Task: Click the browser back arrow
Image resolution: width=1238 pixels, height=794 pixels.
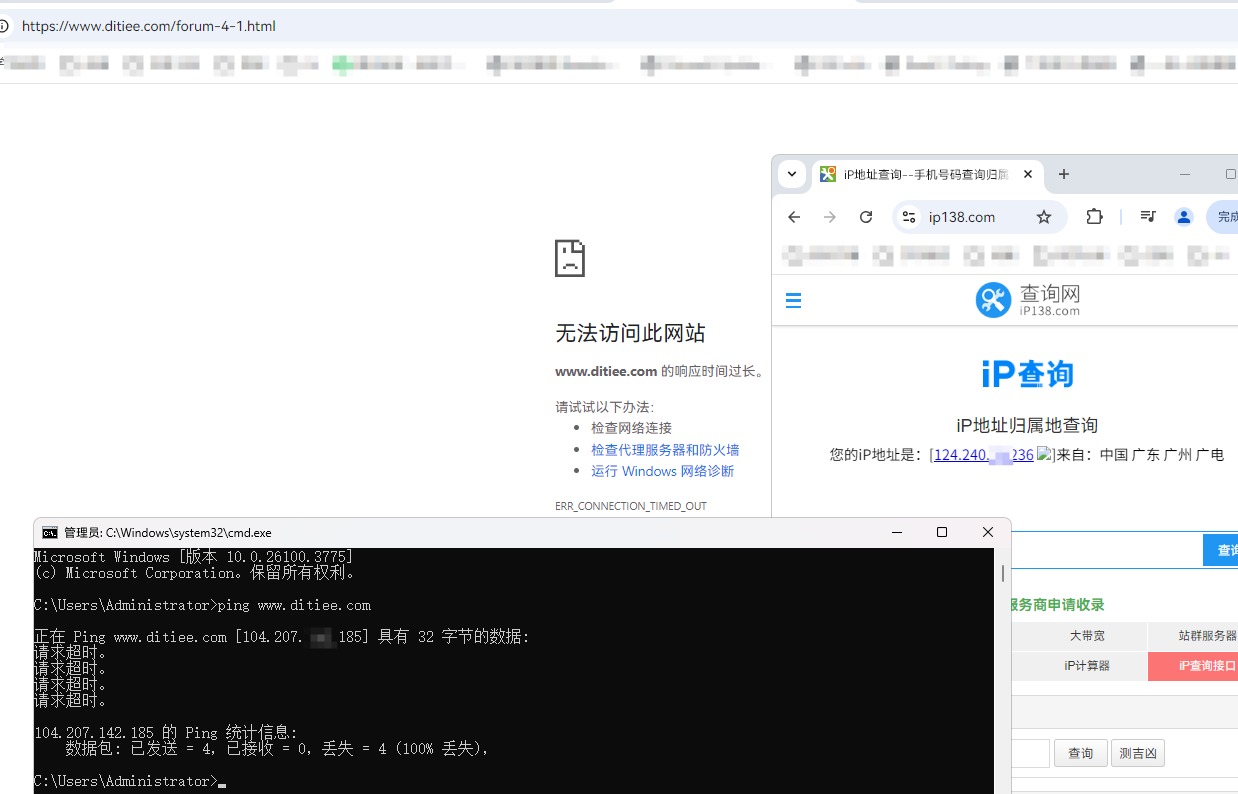Action: (x=793, y=216)
